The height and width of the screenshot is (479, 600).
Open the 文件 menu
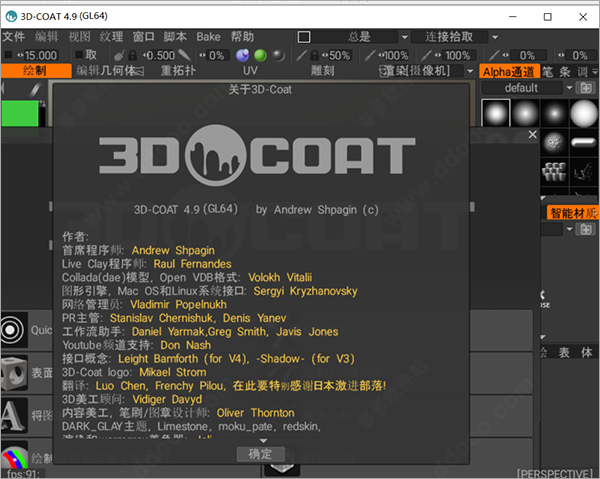click(x=14, y=37)
